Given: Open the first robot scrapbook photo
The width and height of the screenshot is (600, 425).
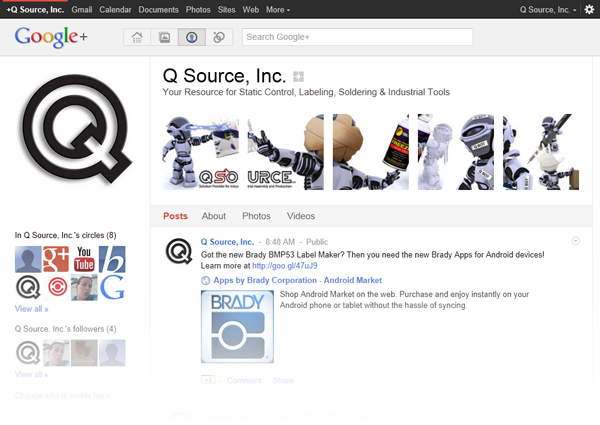Looking at the screenshot, I should [x=201, y=152].
